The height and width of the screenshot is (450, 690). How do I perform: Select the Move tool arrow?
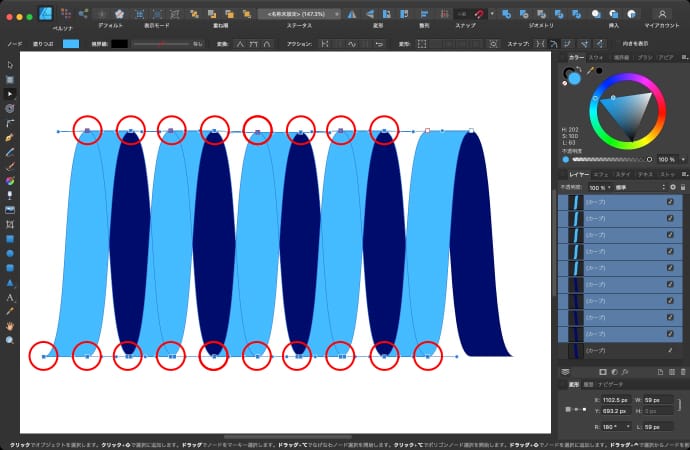pos(10,64)
